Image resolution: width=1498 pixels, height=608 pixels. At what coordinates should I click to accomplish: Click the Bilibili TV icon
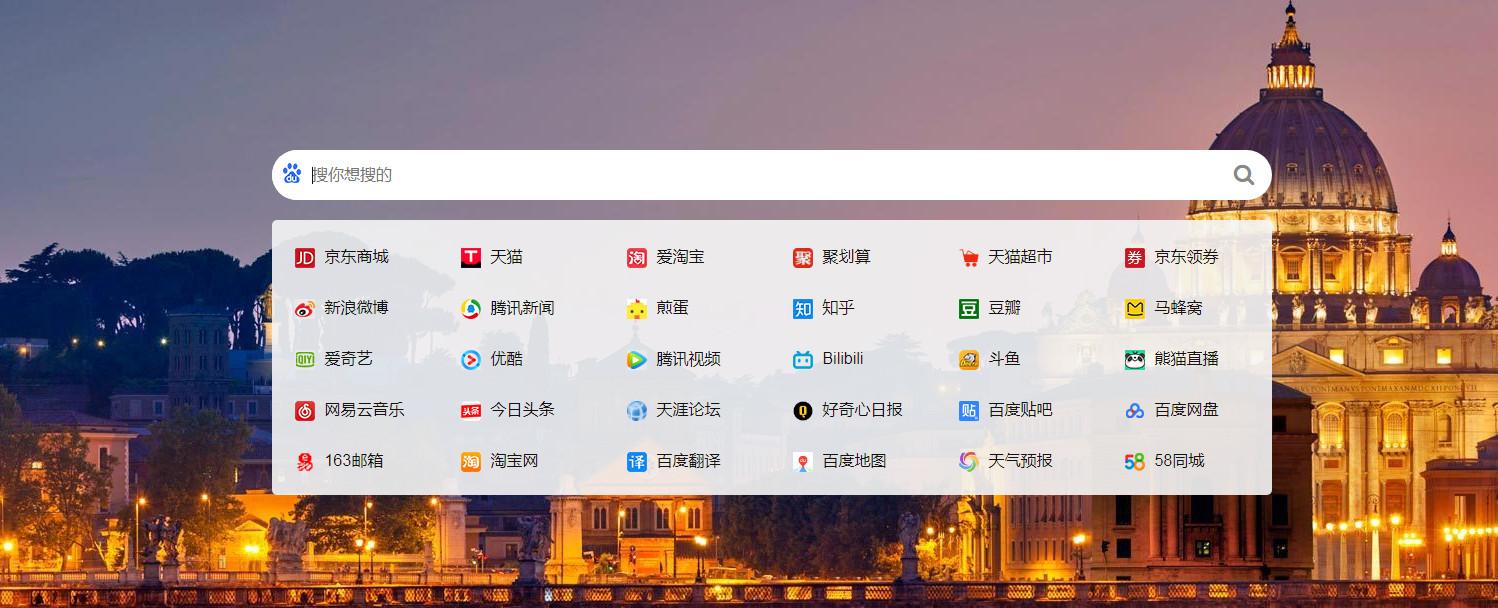point(803,360)
